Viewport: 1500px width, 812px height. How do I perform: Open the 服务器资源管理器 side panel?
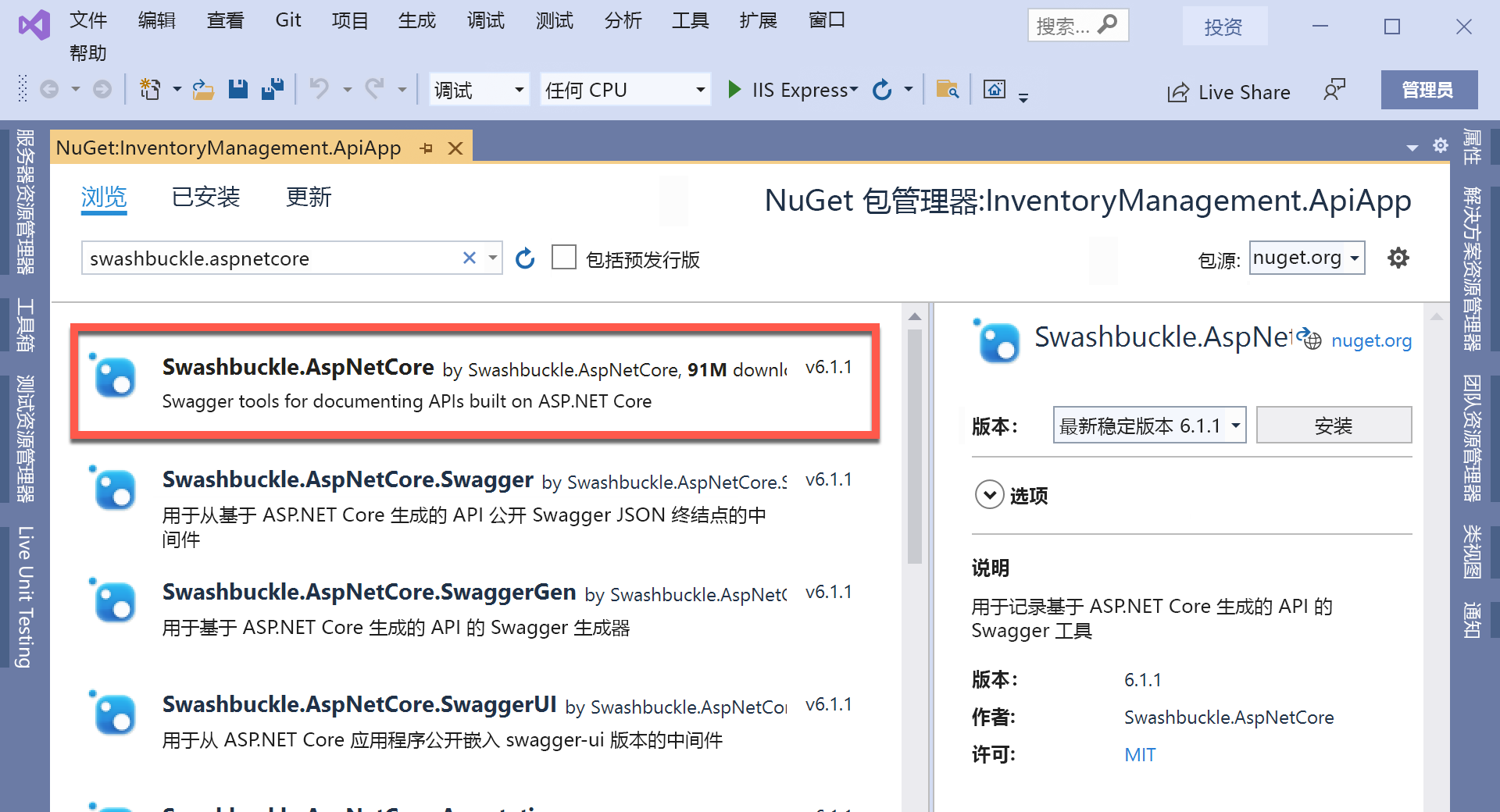[25, 201]
